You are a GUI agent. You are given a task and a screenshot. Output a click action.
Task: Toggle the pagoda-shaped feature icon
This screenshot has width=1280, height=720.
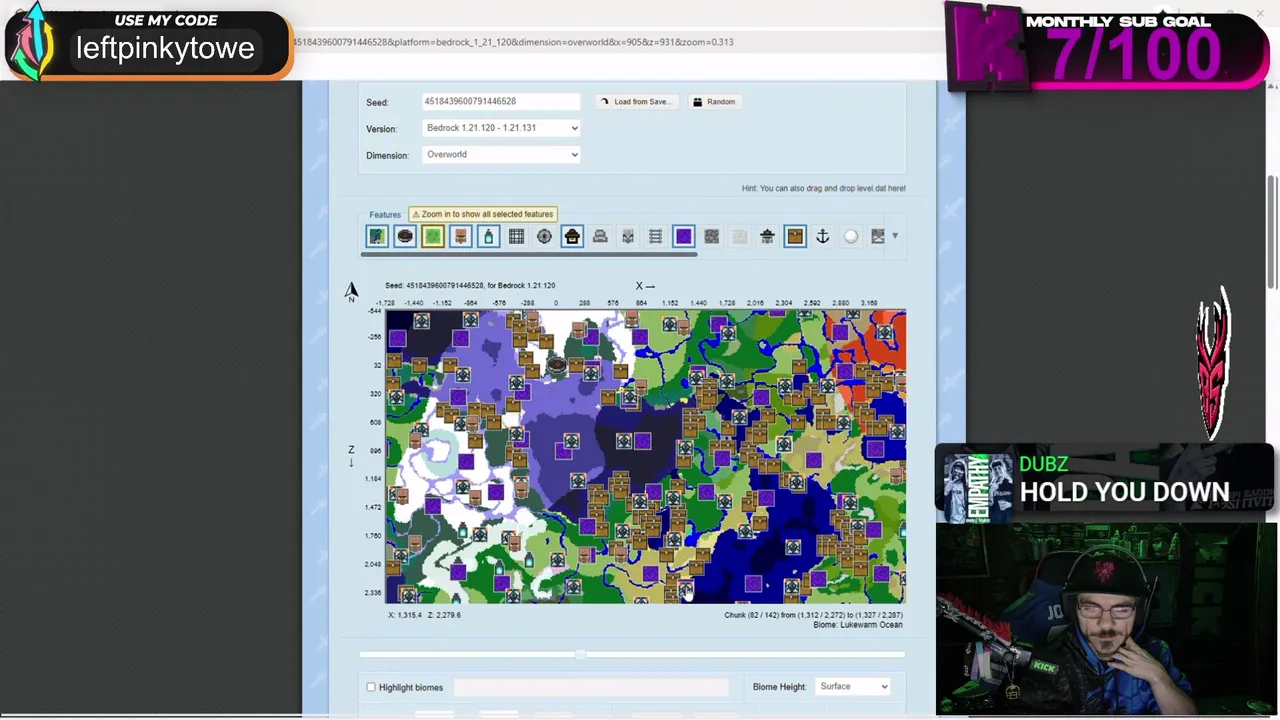click(767, 236)
